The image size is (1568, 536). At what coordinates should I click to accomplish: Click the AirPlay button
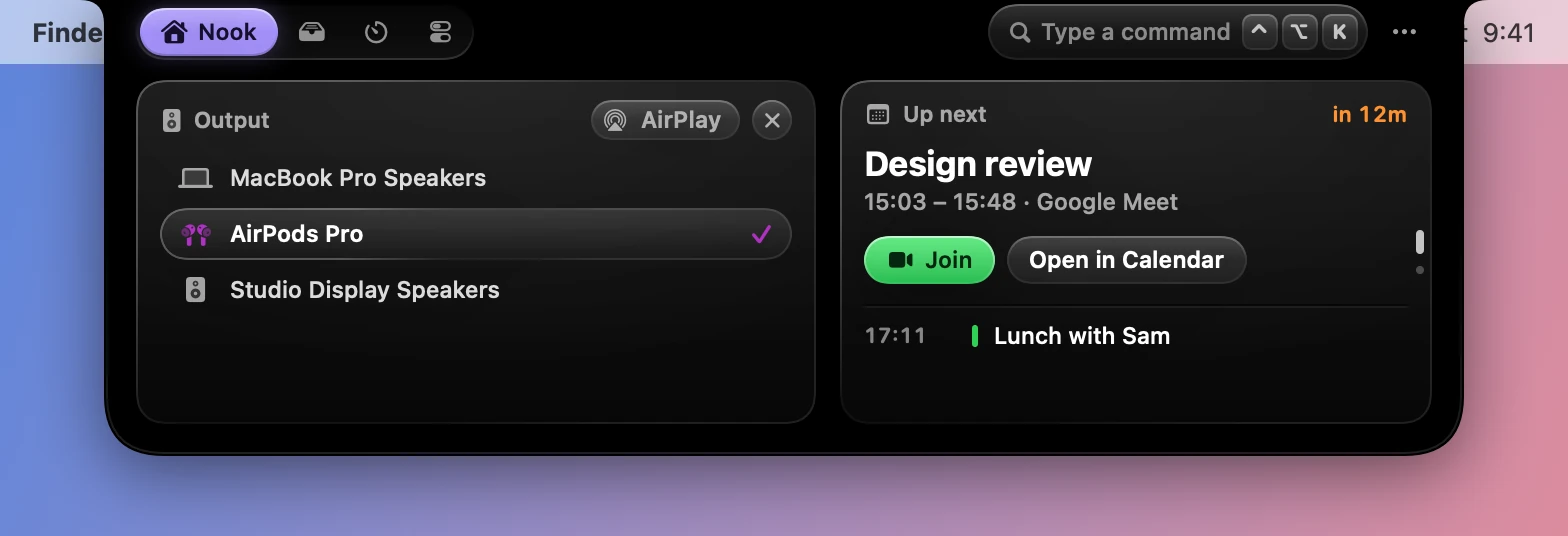pos(665,120)
